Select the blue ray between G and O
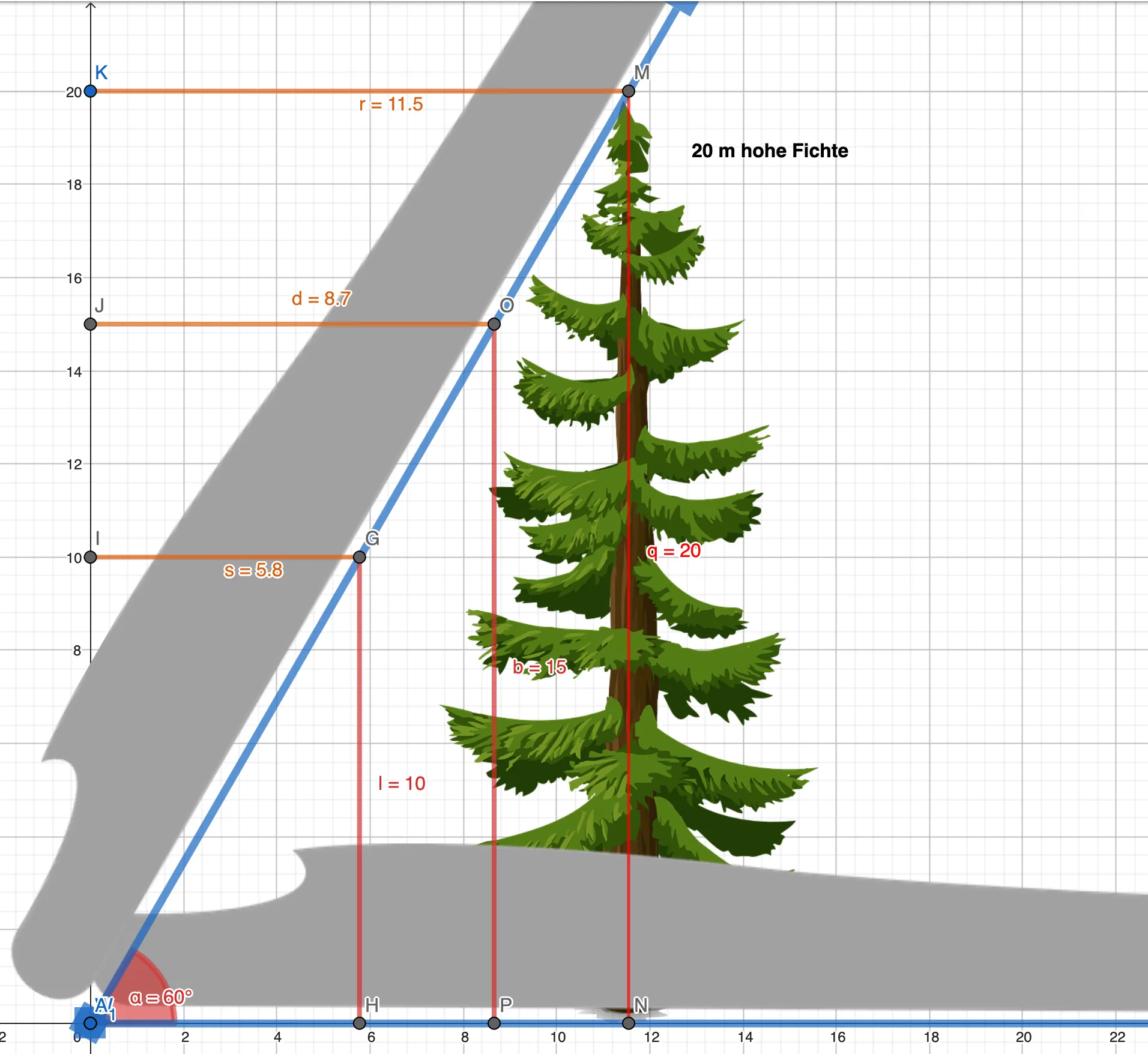The image size is (1148, 1054). (426, 441)
